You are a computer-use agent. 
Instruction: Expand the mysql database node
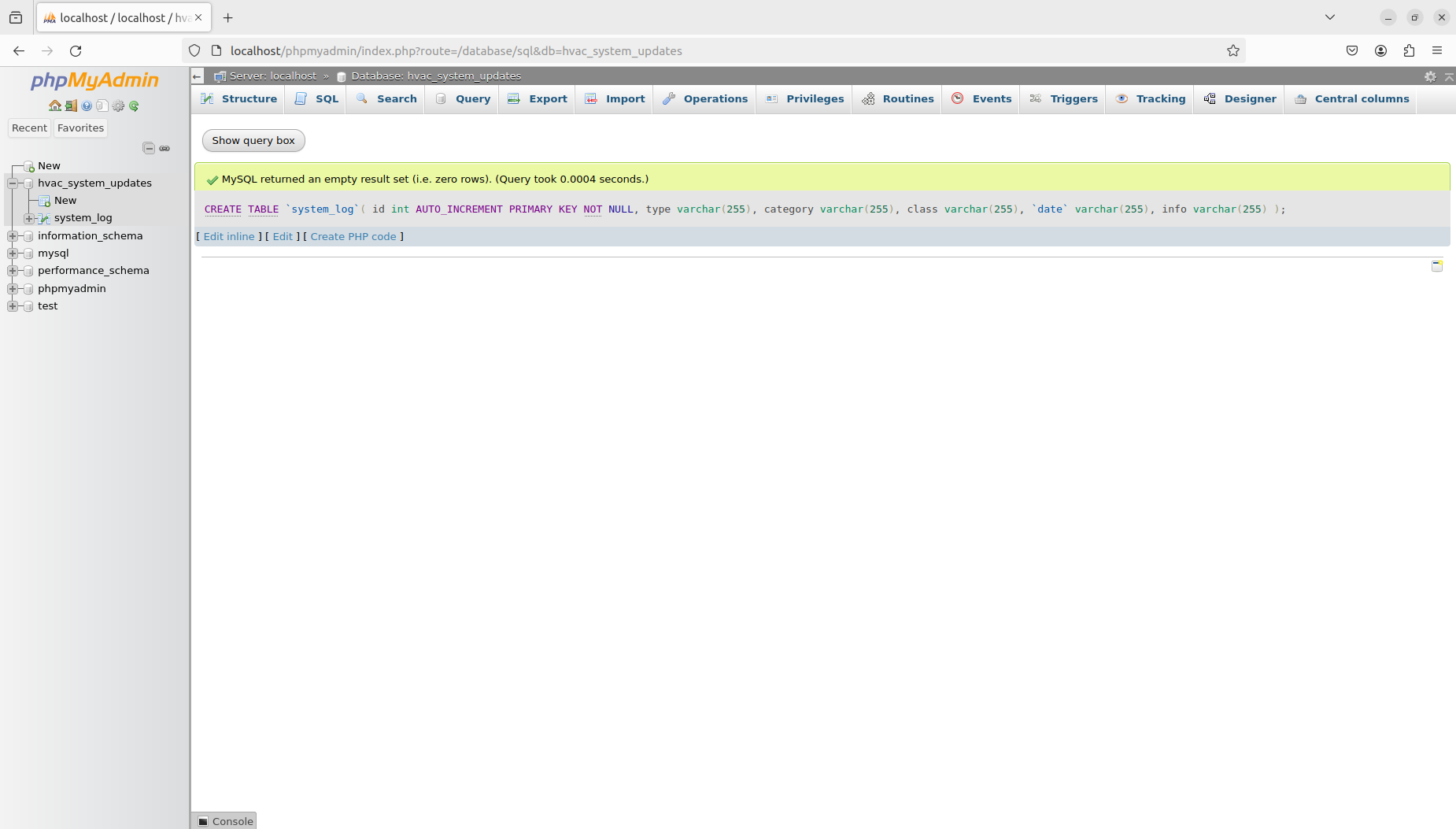click(x=13, y=254)
